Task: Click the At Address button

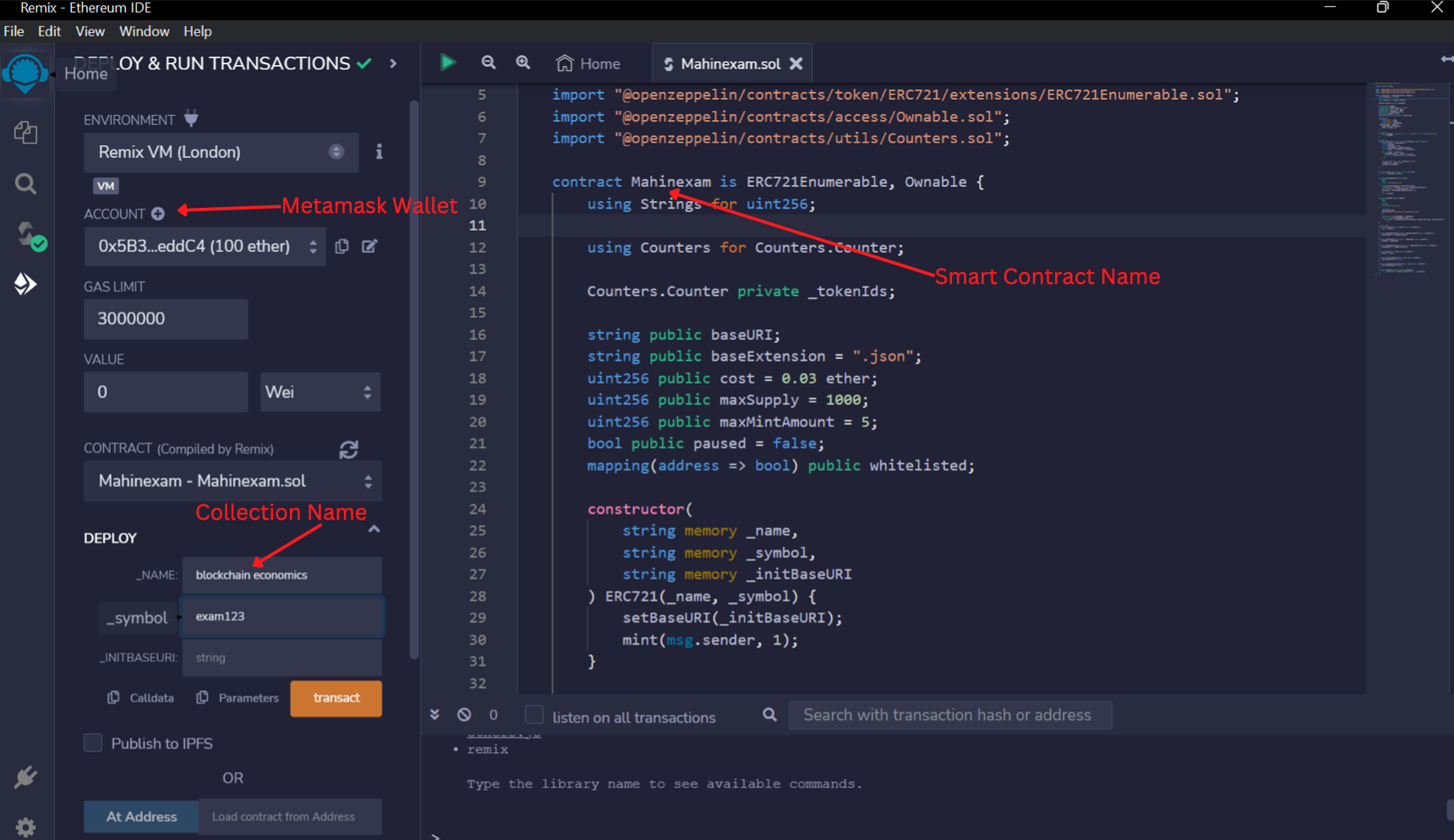Action: point(141,816)
